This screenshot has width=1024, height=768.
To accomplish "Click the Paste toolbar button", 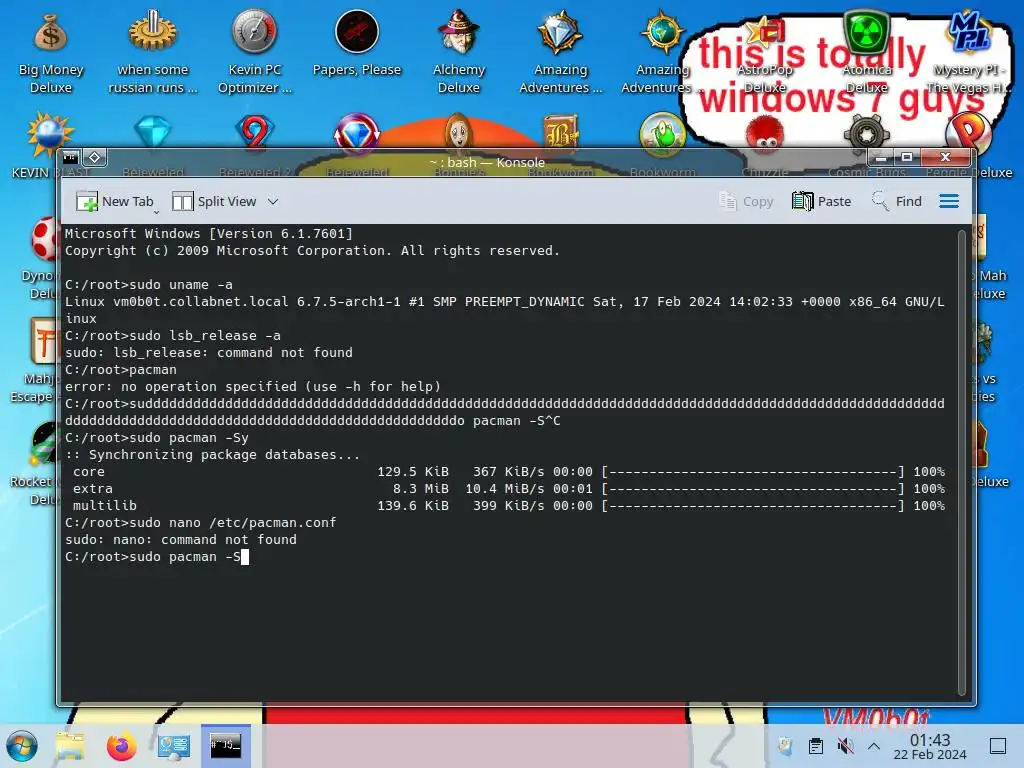I will 822,201.
